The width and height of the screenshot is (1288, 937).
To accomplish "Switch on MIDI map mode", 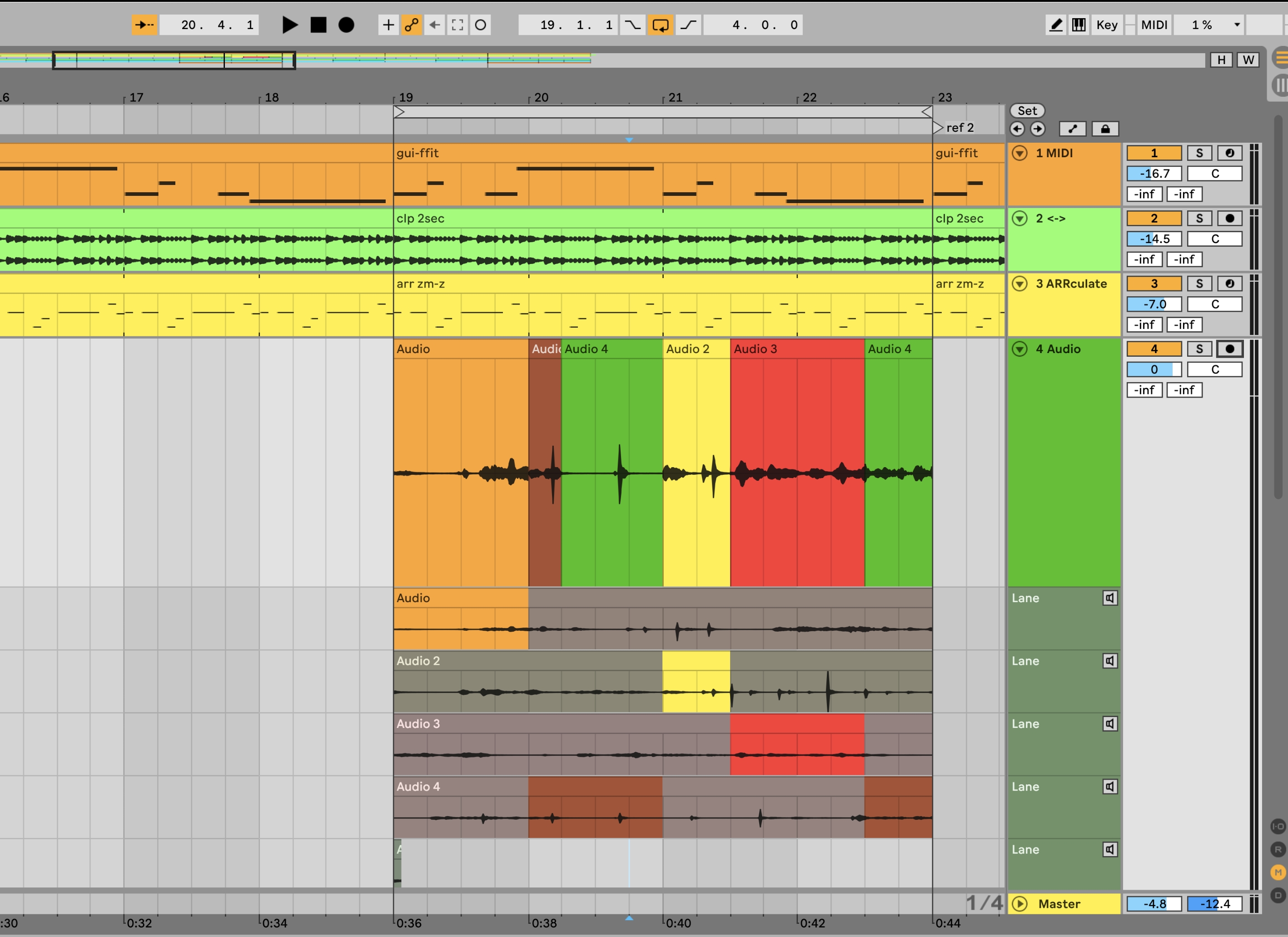I will 1154,25.
